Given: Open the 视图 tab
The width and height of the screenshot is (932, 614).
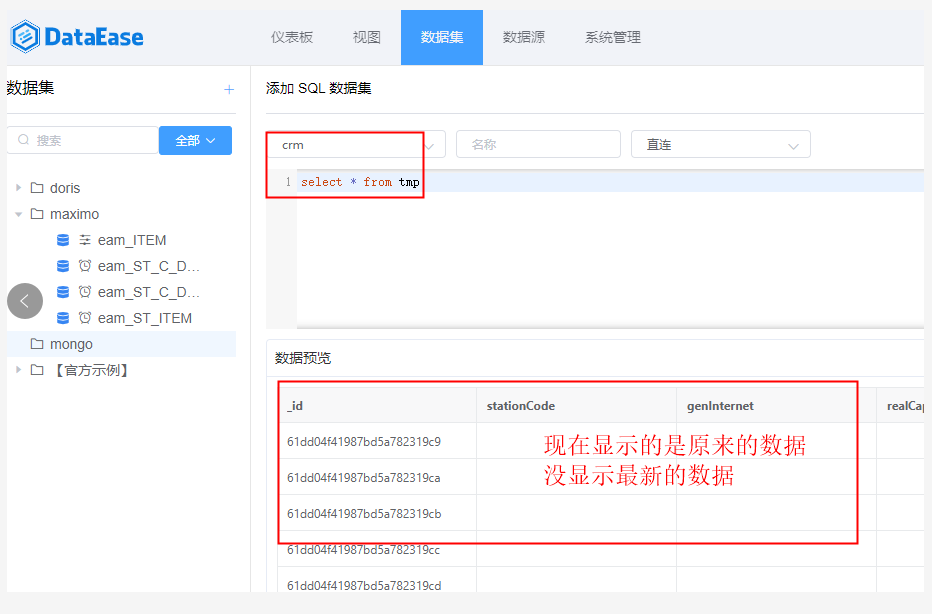Looking at the screenshot, I should tap(367, 37).
